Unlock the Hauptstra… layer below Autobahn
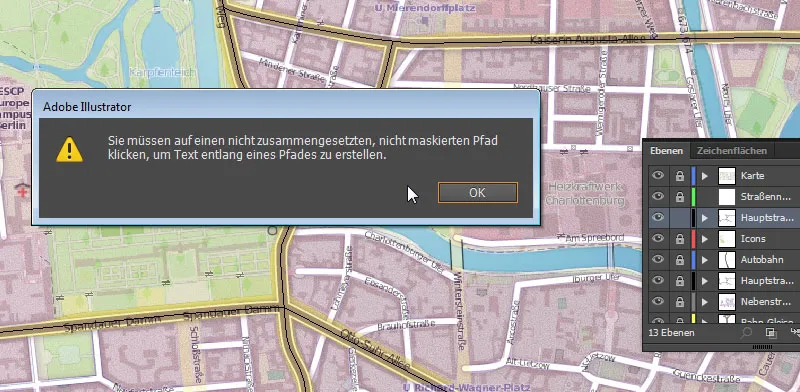 (680, 281)
